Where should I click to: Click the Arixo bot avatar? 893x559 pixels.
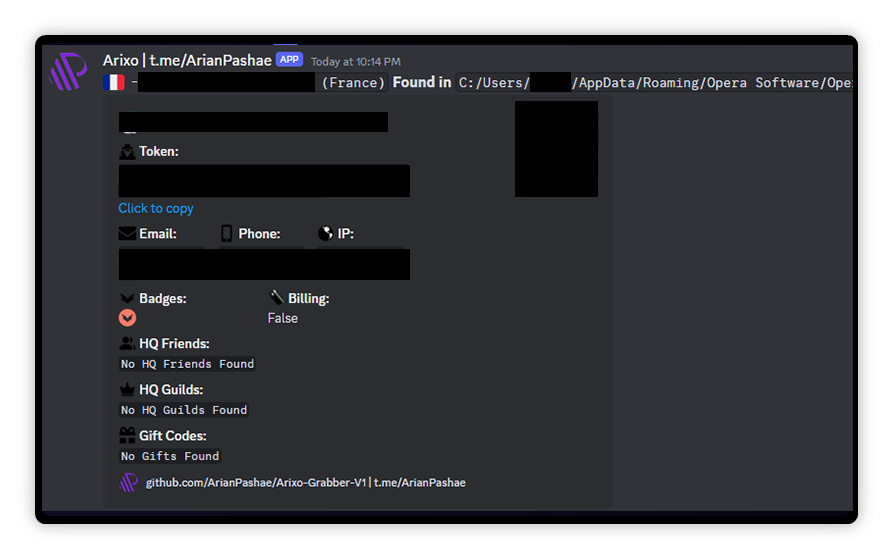(68, 71)
